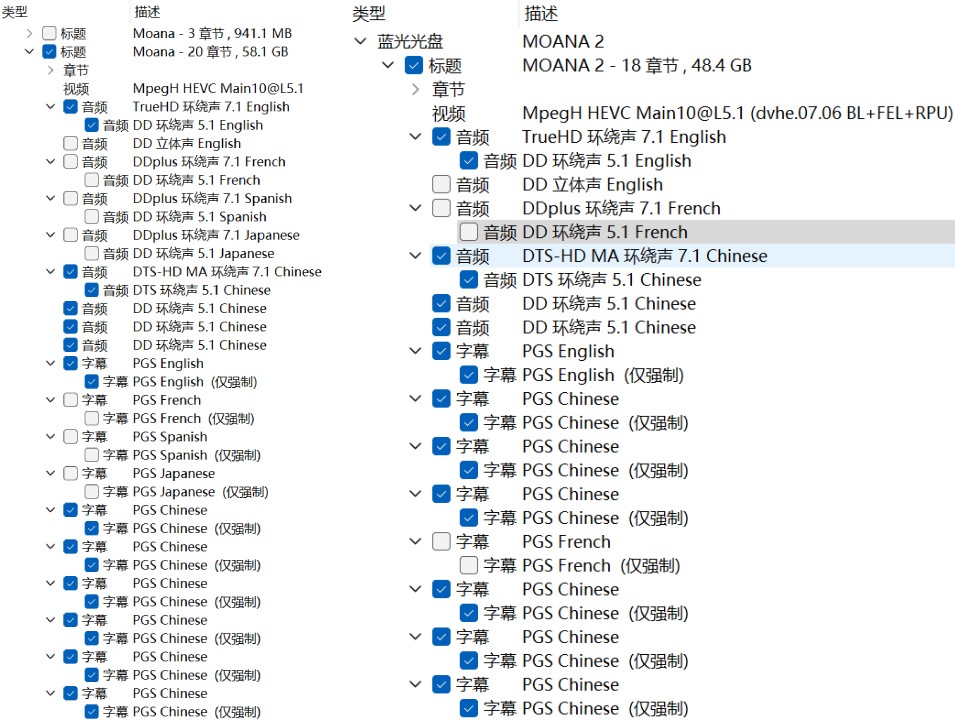This screenshot has height=720, width=955.
Task: Click 类型 column header in the left pane
Action: [x=15, y=12]
